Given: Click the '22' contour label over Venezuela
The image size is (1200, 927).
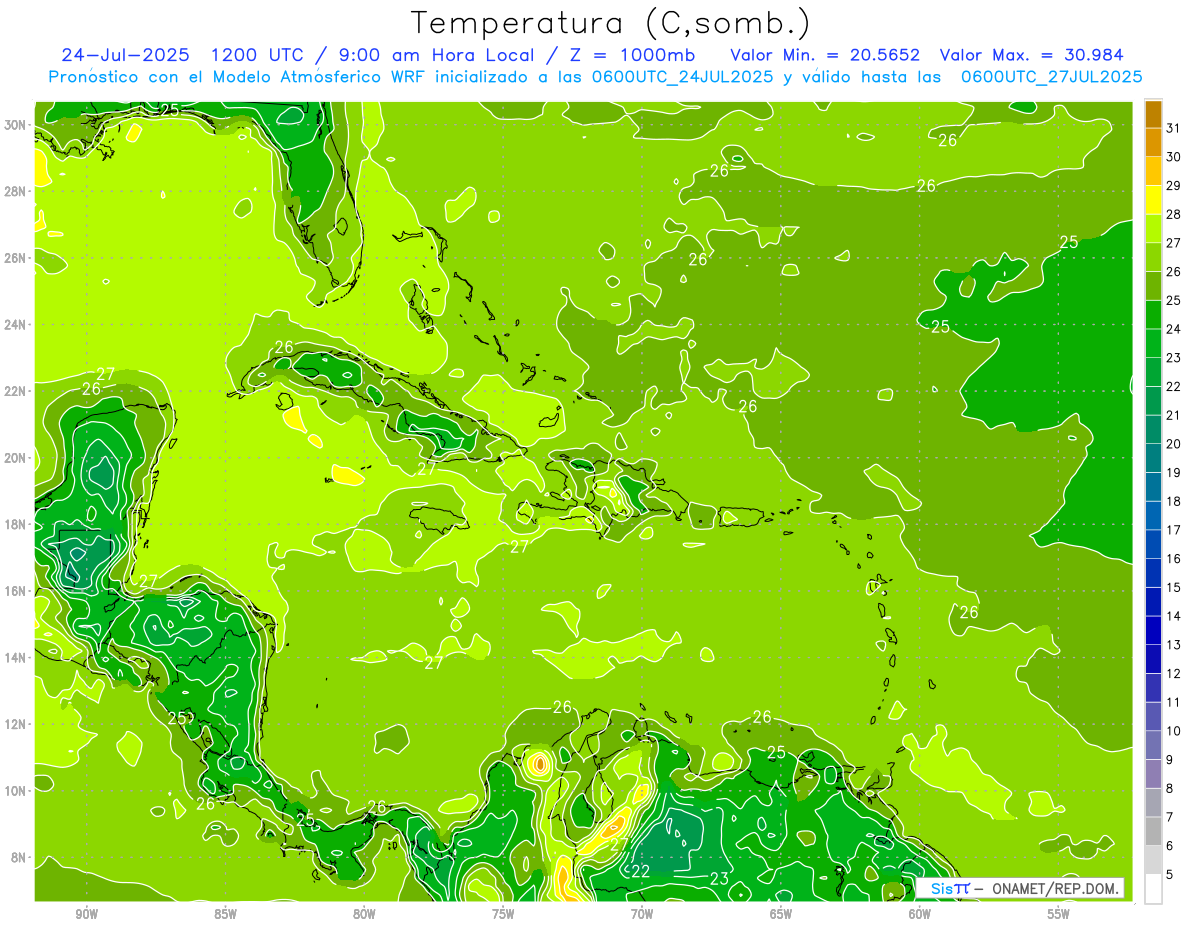Looking at the screenshot, I should (x=640, y=871).
